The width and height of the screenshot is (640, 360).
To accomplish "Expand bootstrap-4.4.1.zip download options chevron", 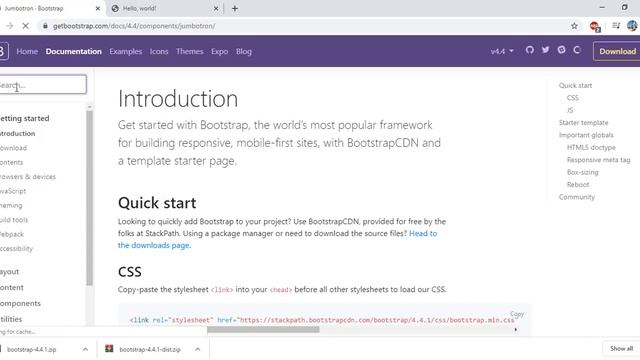I will 85,349.
